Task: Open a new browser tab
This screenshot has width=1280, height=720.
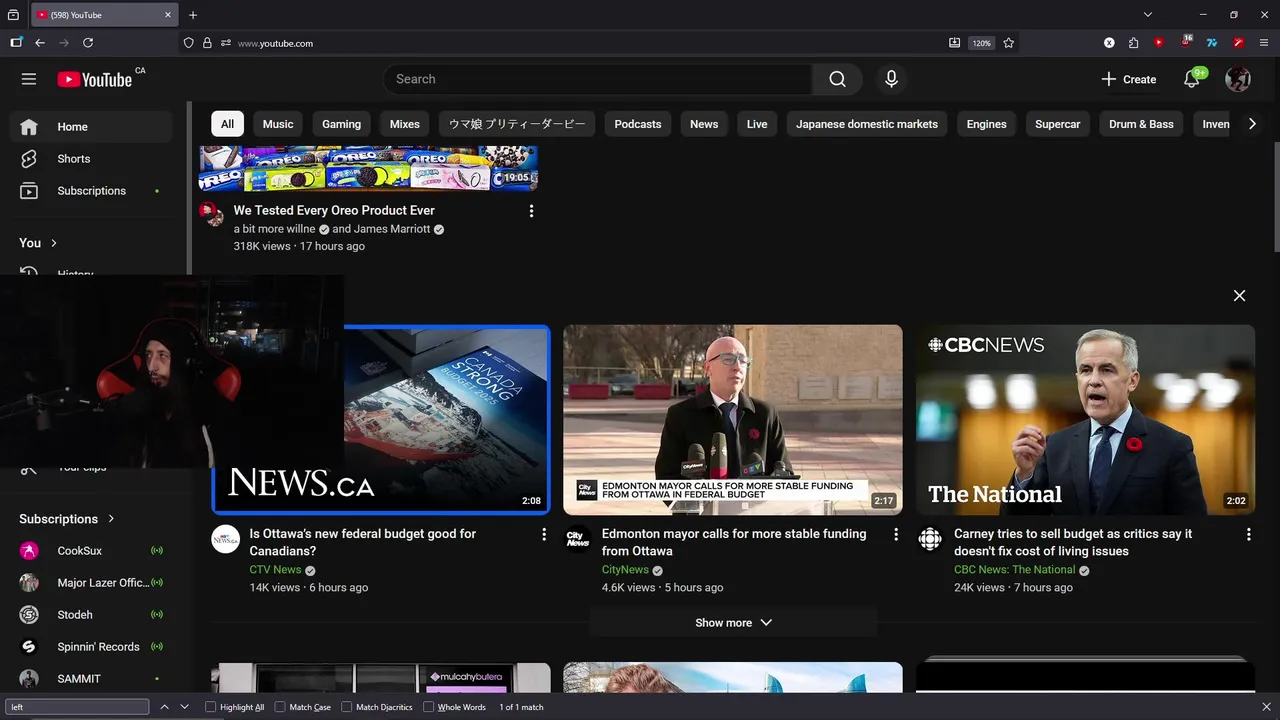Action: [x=193, y=15]
